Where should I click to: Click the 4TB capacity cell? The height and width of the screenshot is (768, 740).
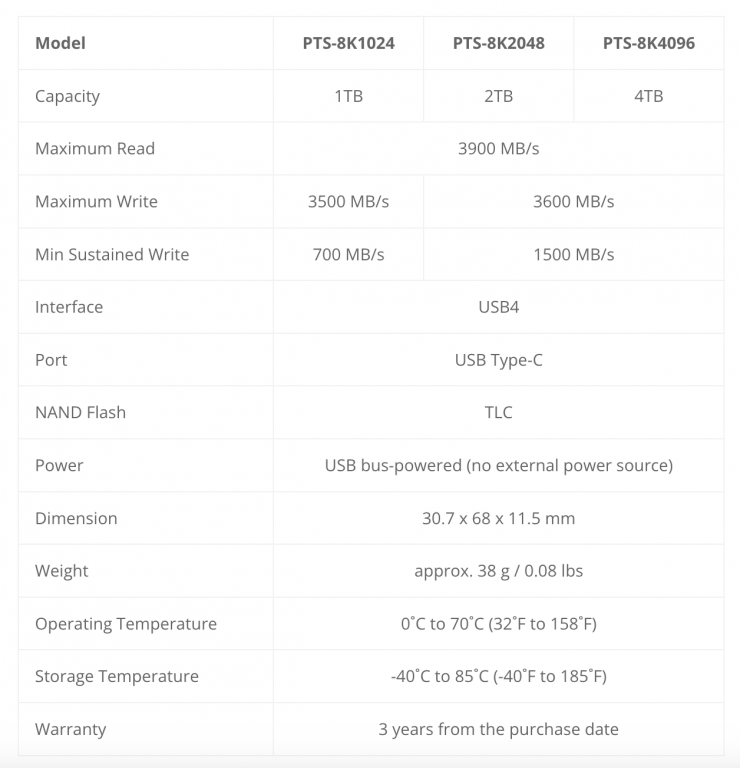coord(648,96)
